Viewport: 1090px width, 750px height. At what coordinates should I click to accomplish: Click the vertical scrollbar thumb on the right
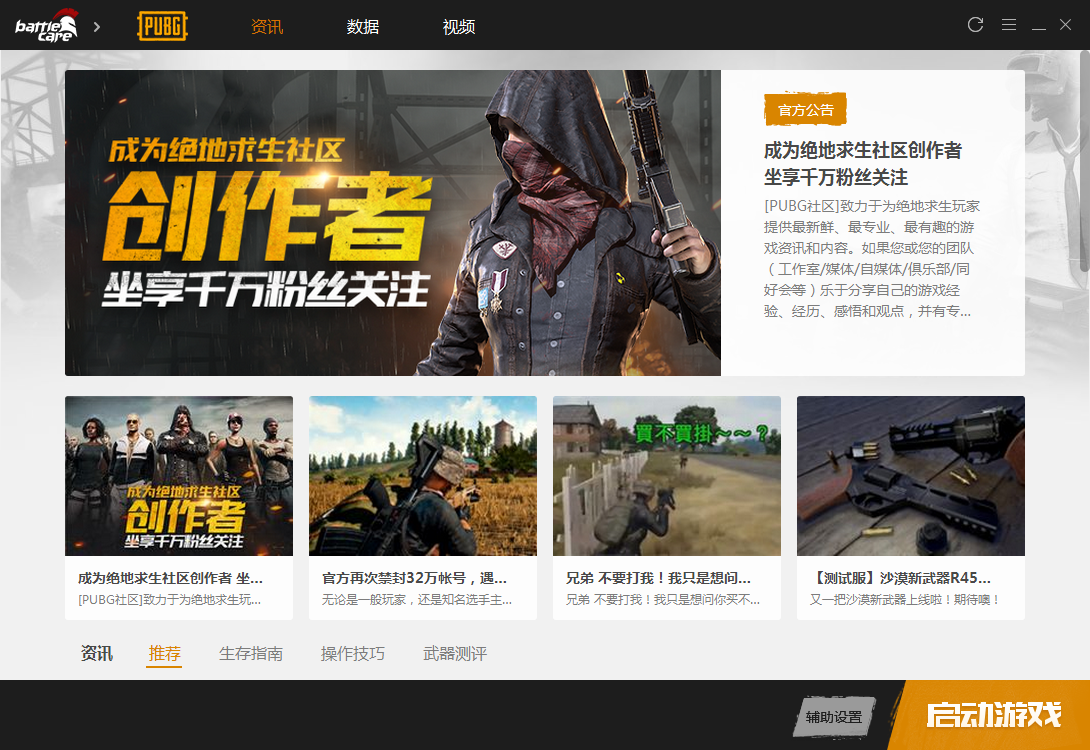pos(1085,163)
